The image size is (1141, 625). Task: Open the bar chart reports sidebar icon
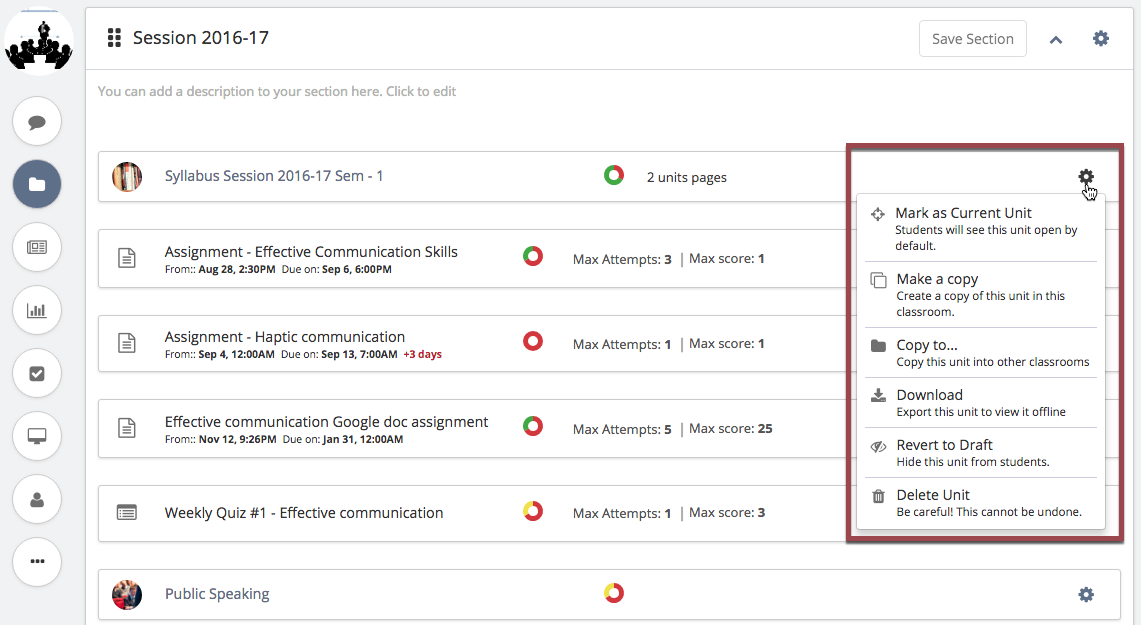[x=37, y=311]
